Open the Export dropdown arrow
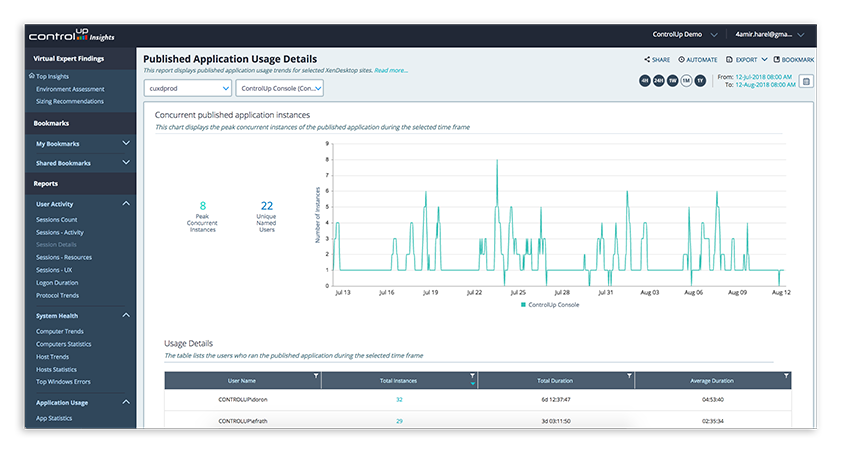 (x=764, y=60)
